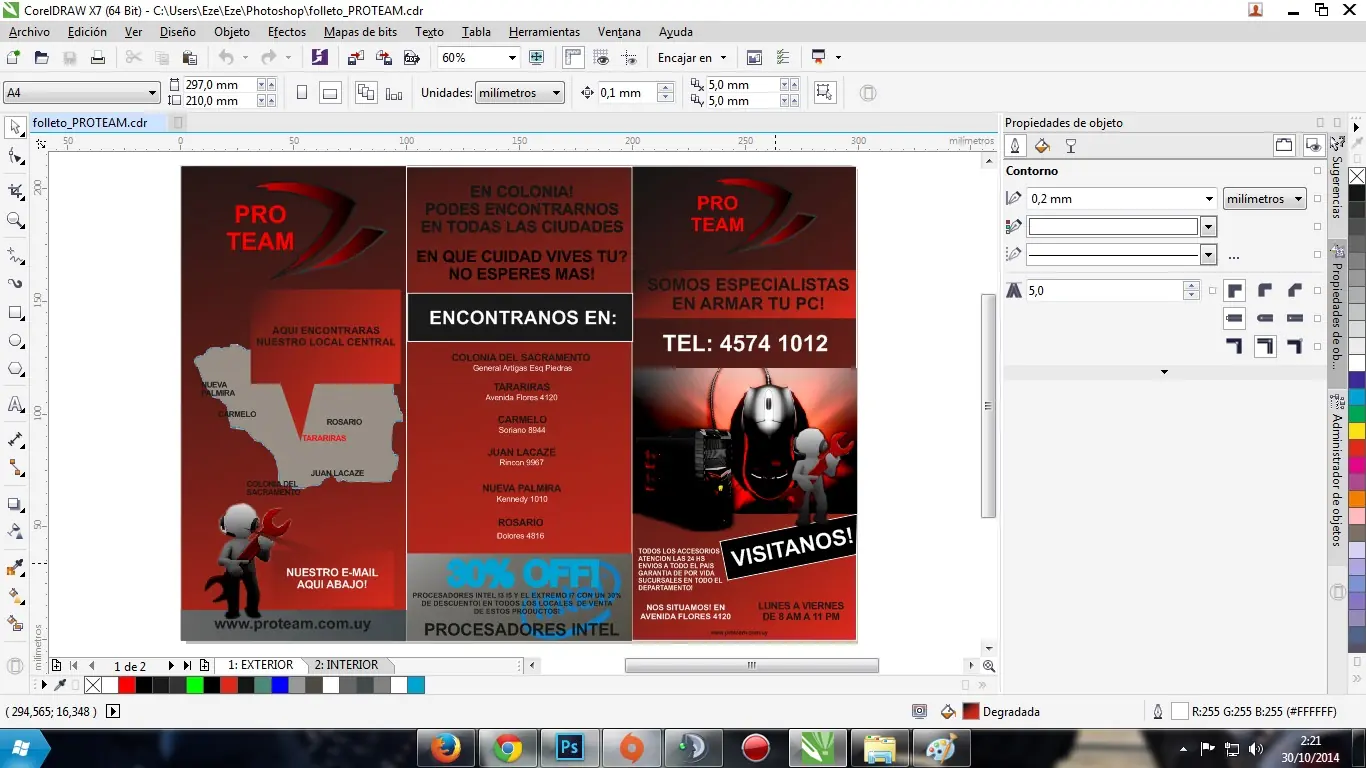Open outline units milímetros dropdown
Image resolution: width=1366 pixels, height=768 pixels.
(x=1264, y=199)
